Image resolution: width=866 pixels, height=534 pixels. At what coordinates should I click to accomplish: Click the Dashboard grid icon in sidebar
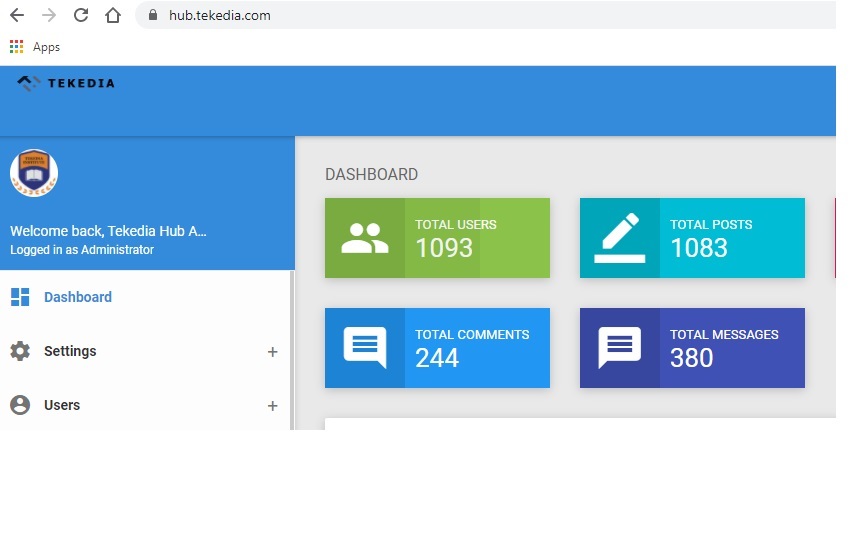pos(20,297)
